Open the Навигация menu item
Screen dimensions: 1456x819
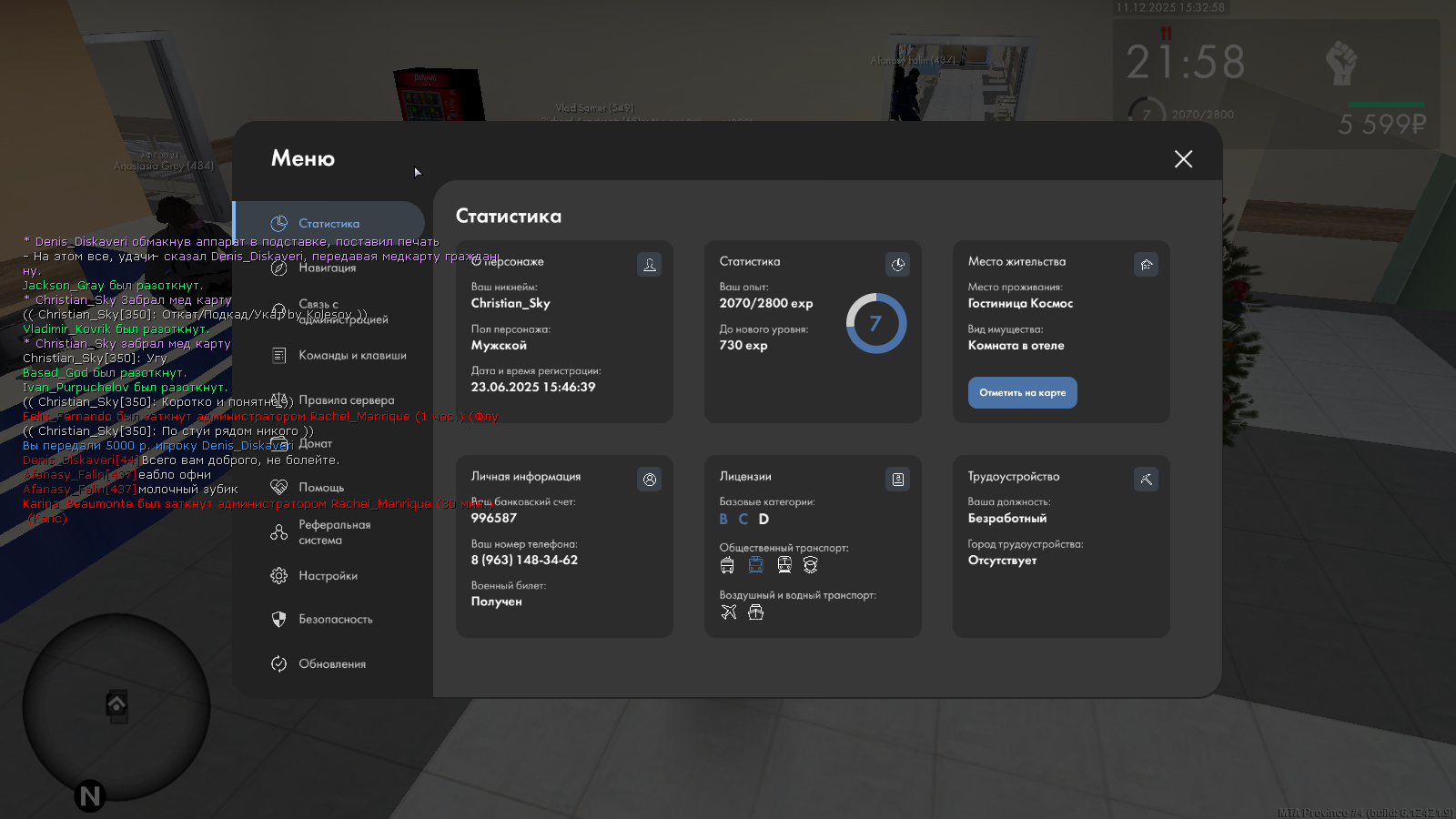tap(329, 268)
